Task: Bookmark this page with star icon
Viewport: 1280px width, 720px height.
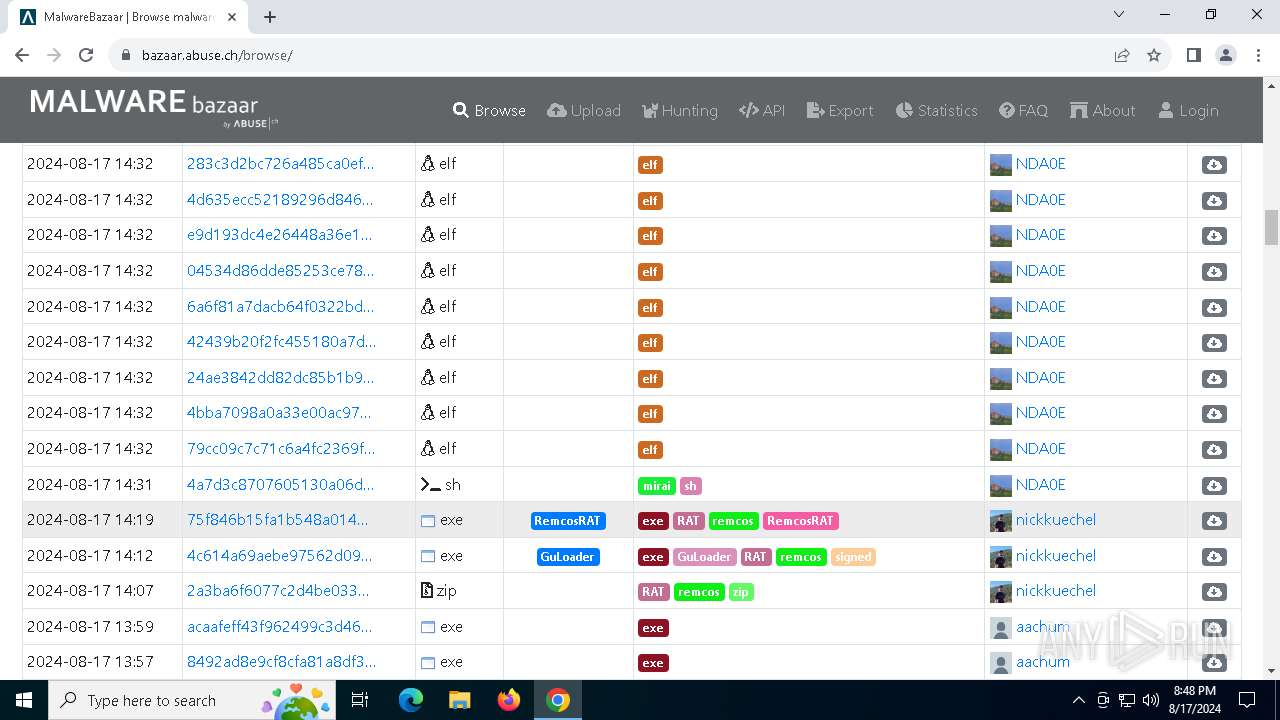Action: point(1154,55)
